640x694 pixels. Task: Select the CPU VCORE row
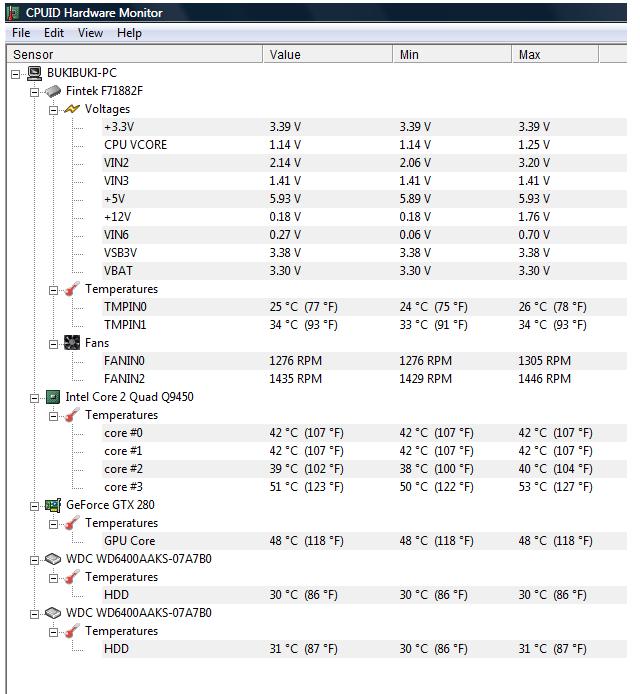[364, 145]
